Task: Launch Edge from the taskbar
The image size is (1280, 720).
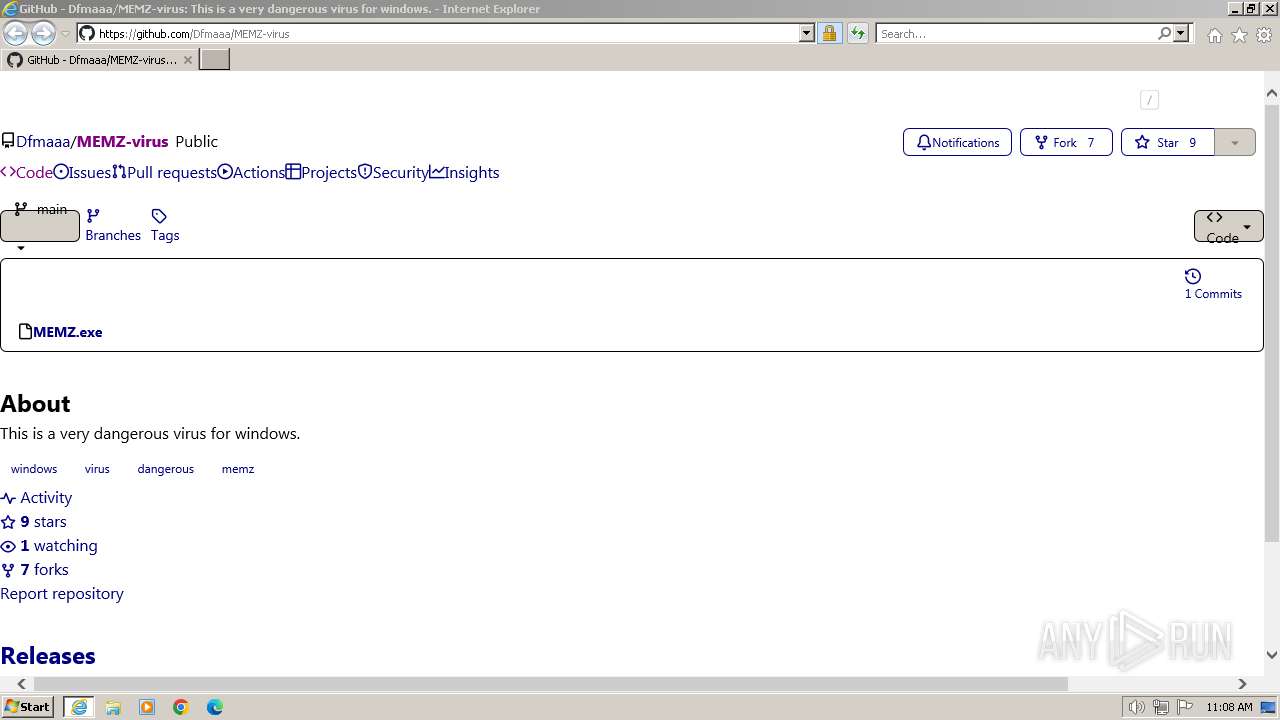Action: [x=215, y=707]
